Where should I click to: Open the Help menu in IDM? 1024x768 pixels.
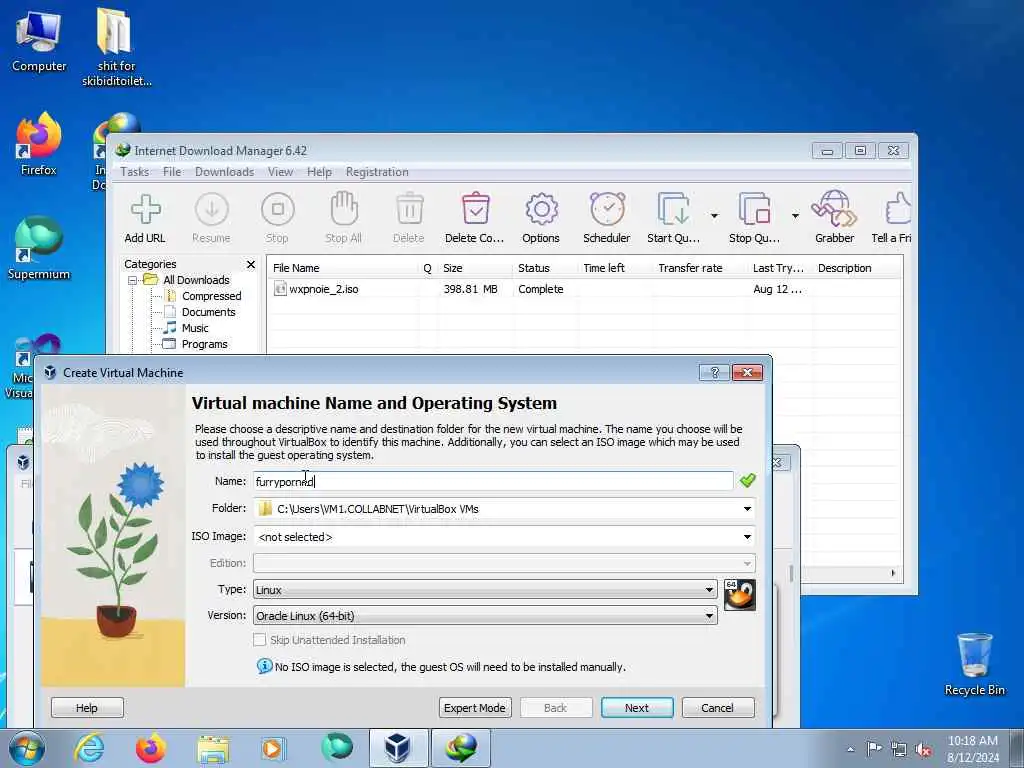tap(319, 172)
